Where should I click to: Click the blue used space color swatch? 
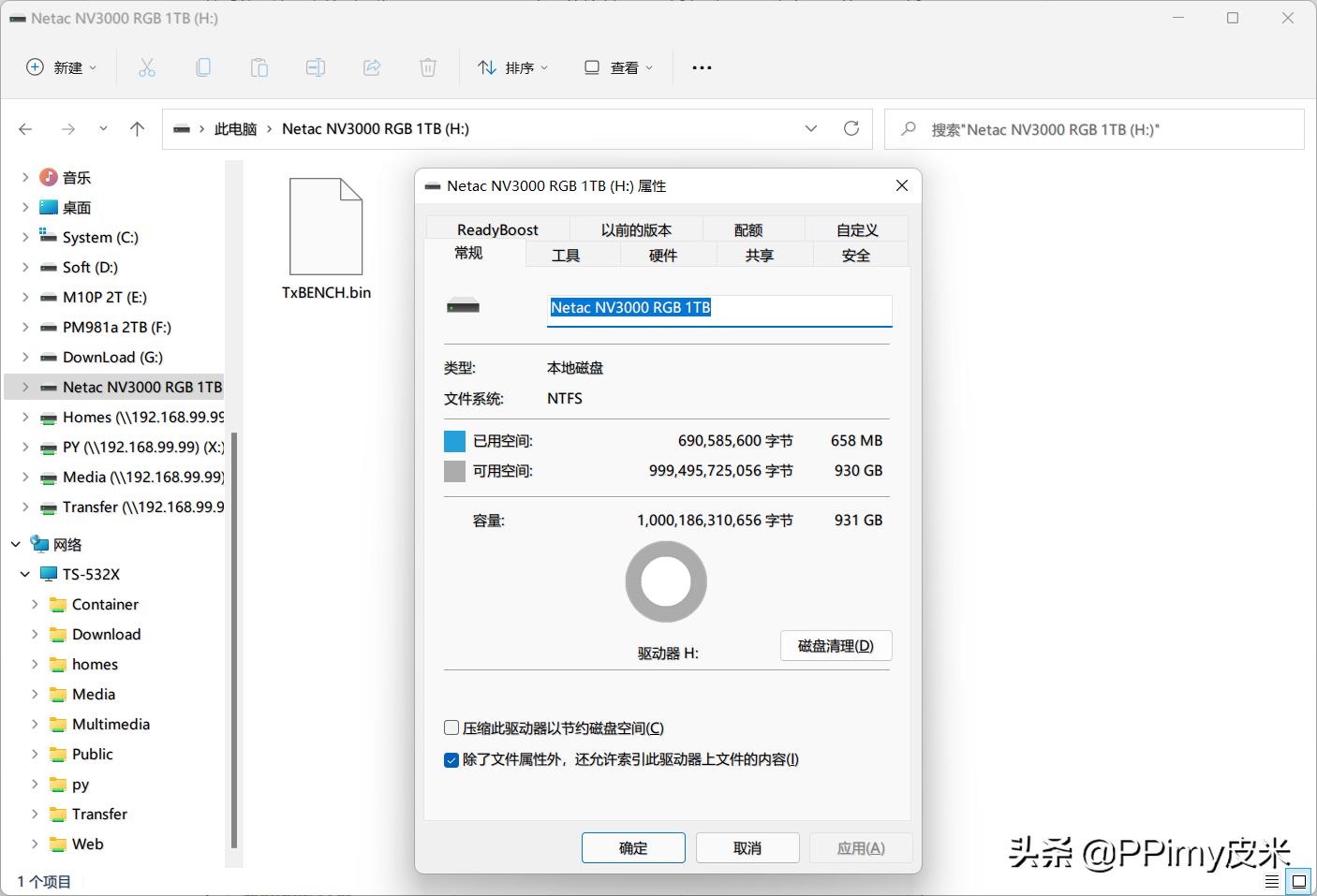[453, 440]
